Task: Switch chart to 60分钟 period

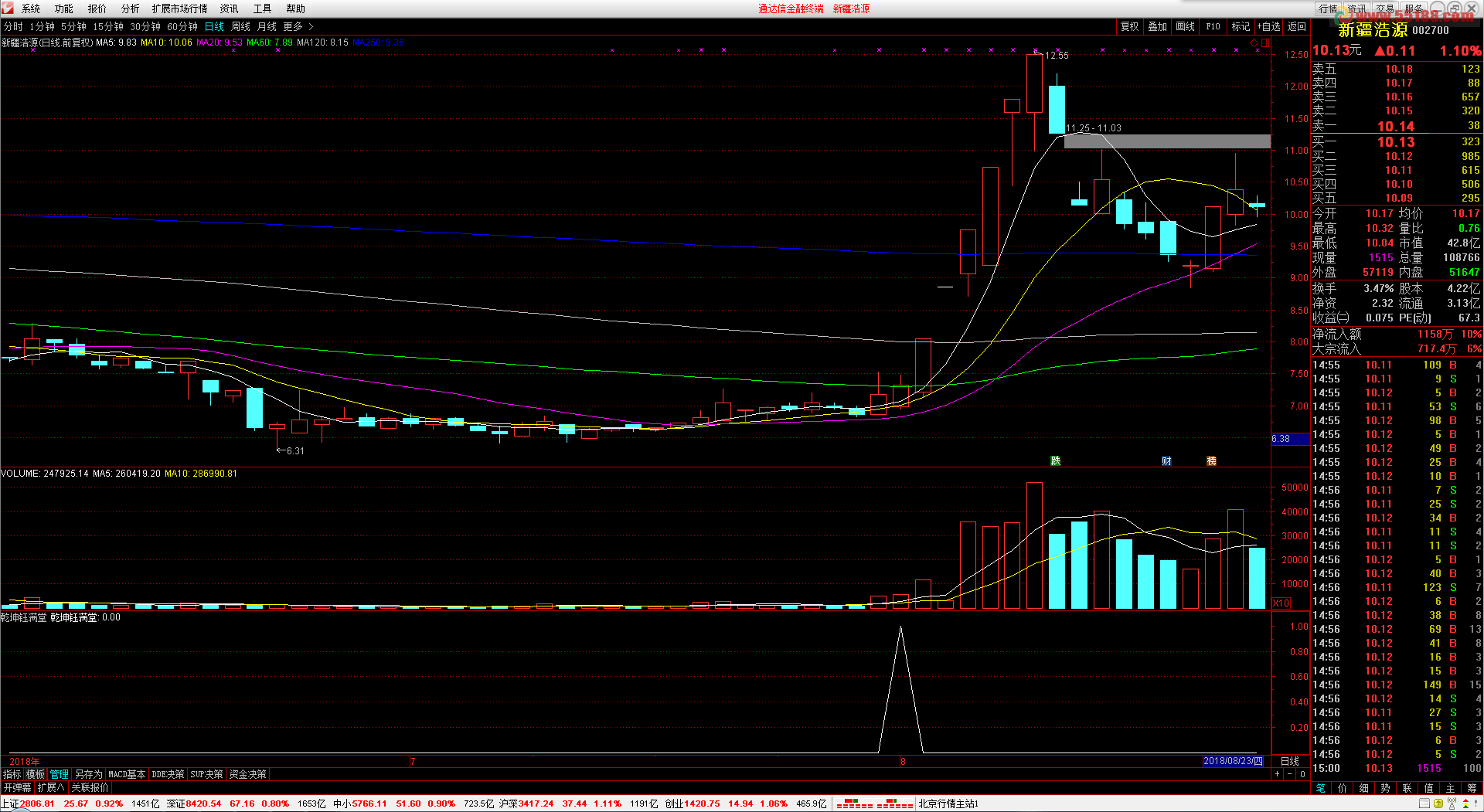Action: point(182,26)
